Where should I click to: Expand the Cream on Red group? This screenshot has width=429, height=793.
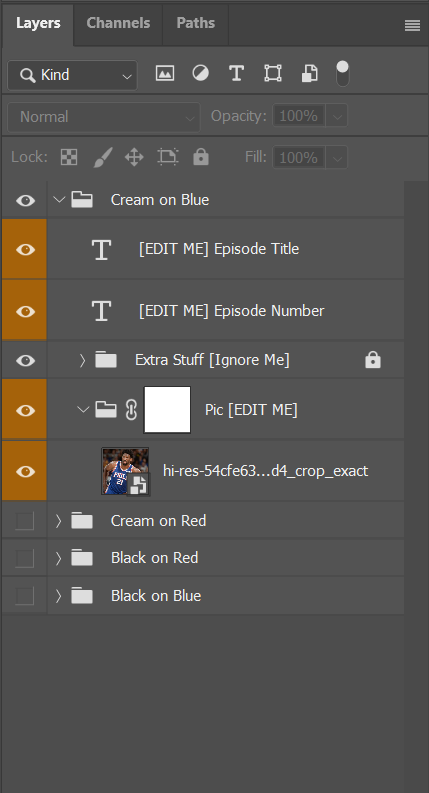[x=58, y=520]
